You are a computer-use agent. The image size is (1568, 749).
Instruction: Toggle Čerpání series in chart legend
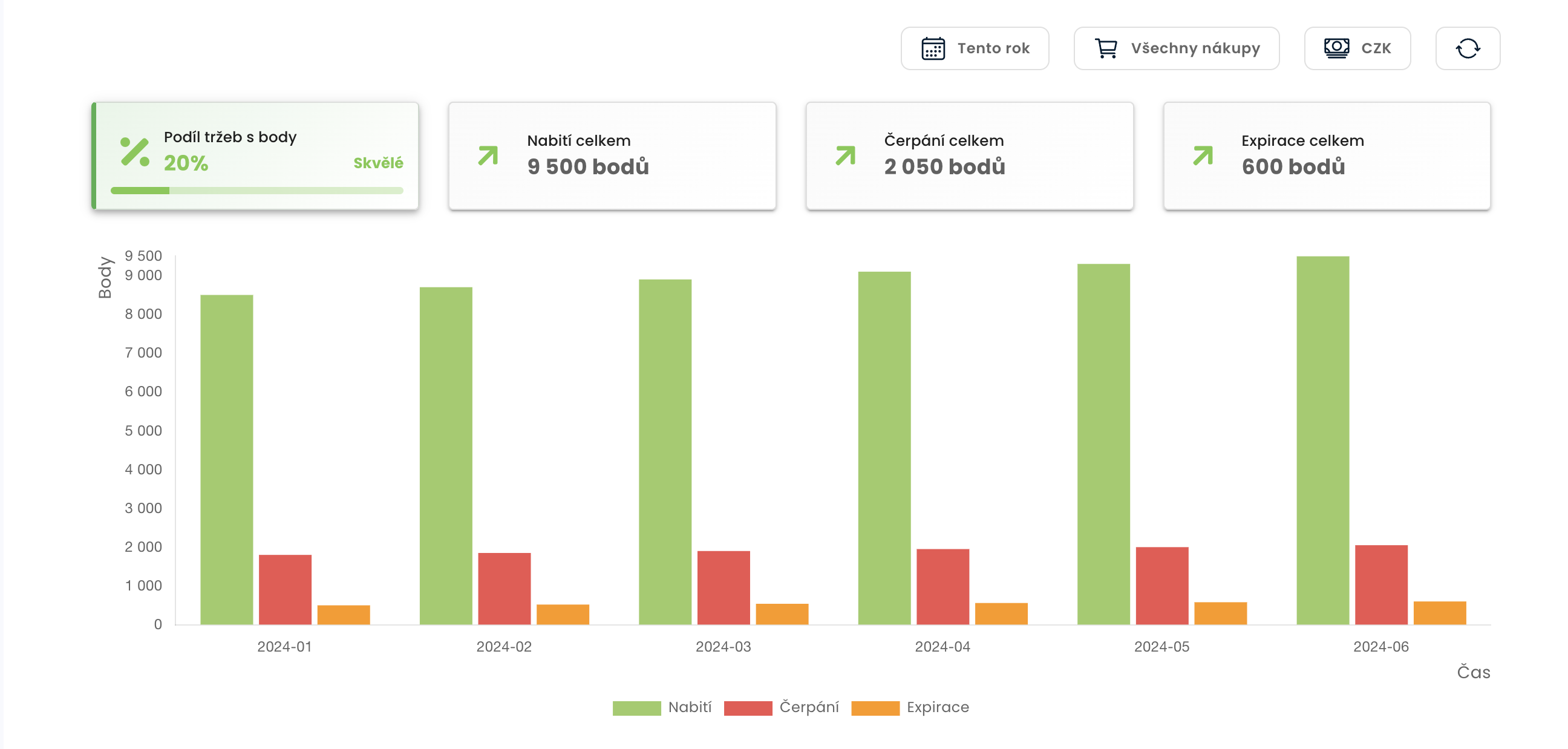point(781,707)
